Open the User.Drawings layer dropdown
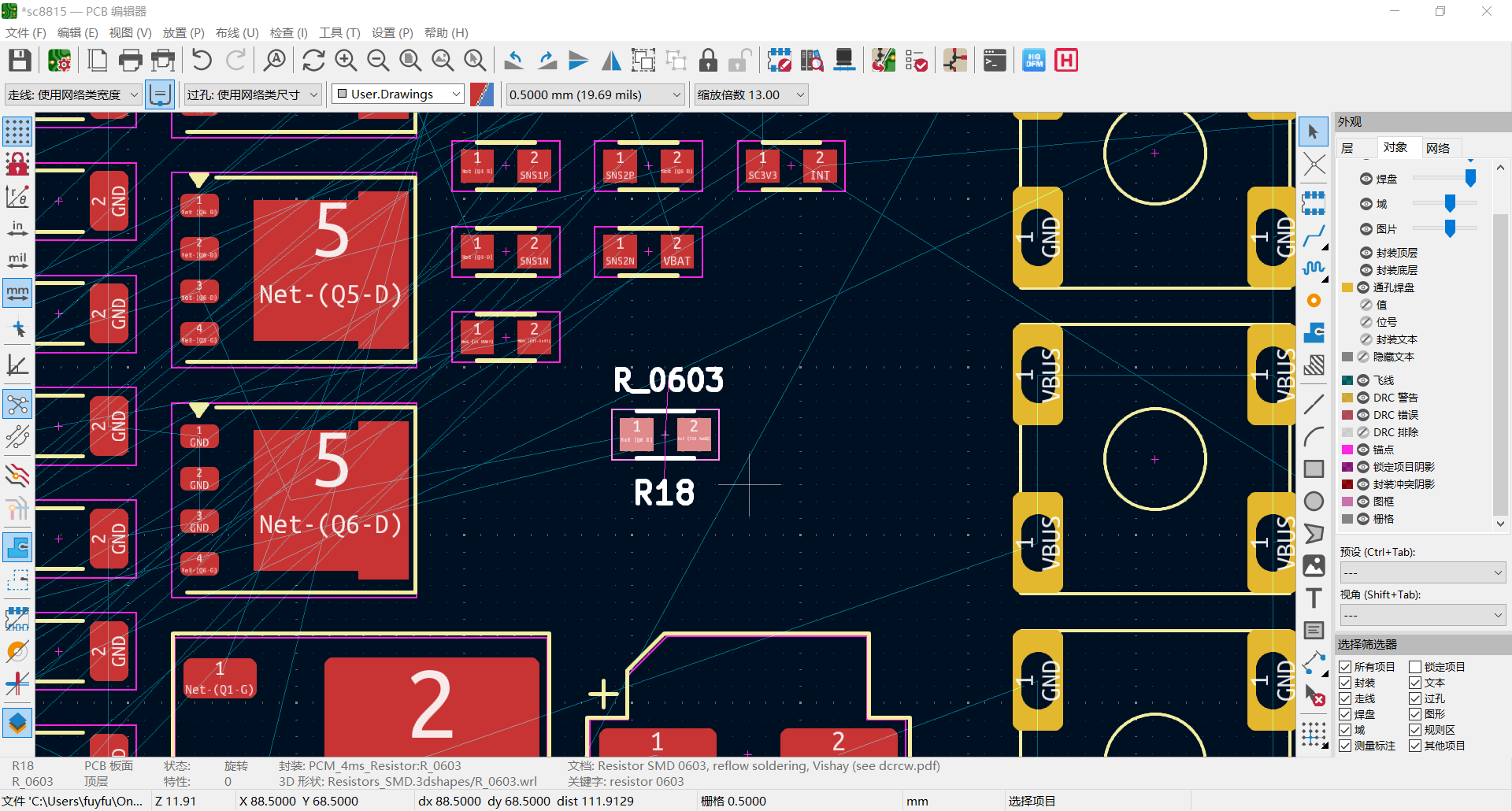The width and height of the screenshot is (1512, 811). coord(398,94)
